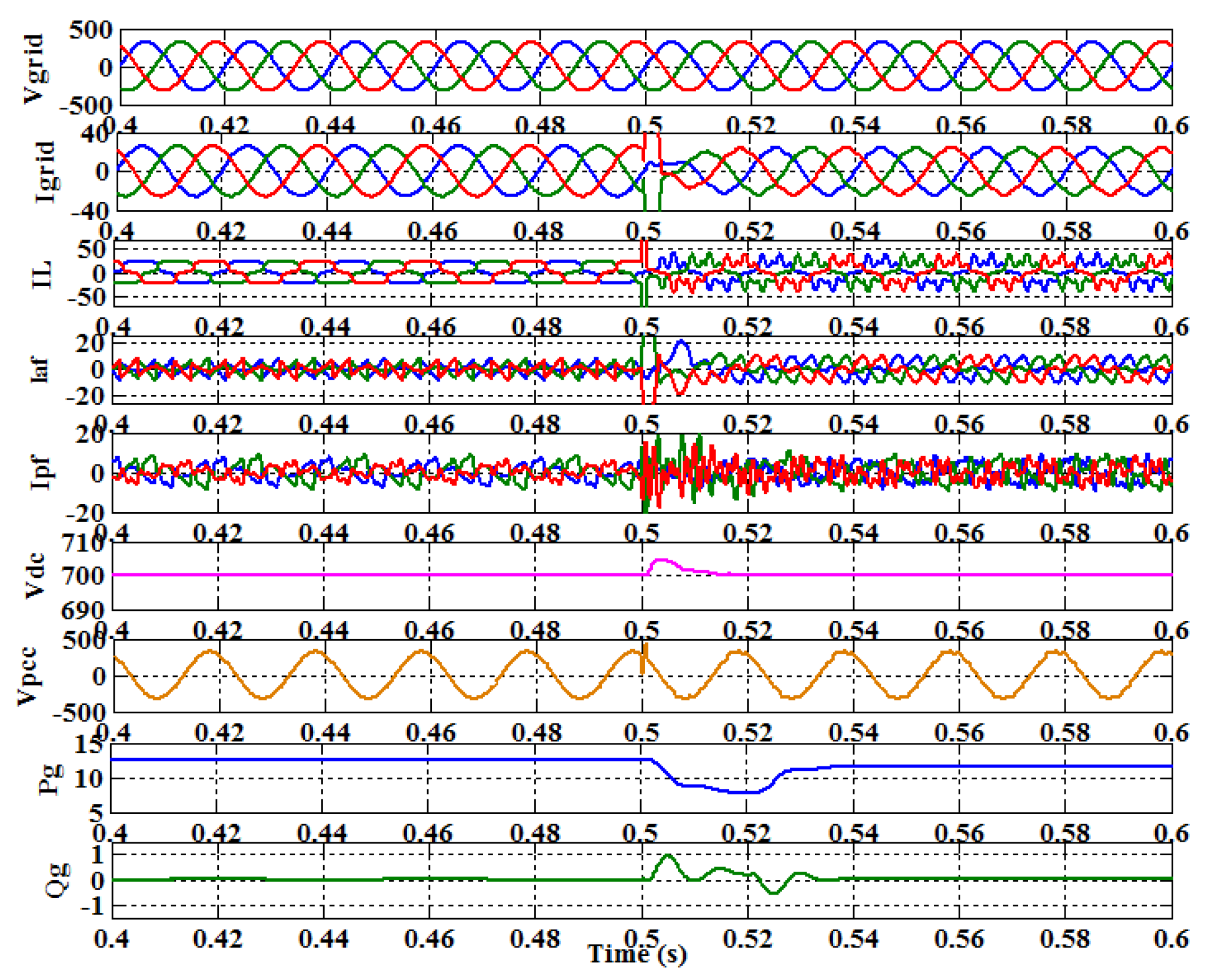1208x980 pixels.
Task: Click the Igrid axis label
Action: (45, 172)
